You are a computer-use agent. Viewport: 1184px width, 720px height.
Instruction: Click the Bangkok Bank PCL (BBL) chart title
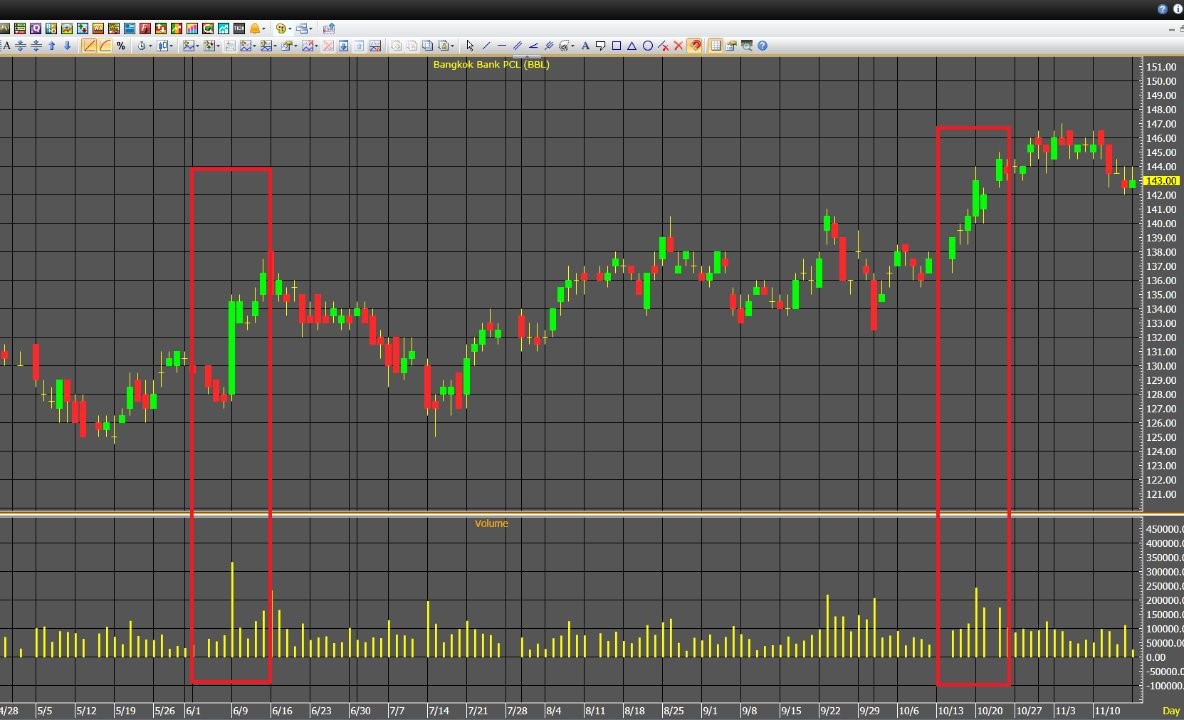pyautogui.click(x=491, y=65)
